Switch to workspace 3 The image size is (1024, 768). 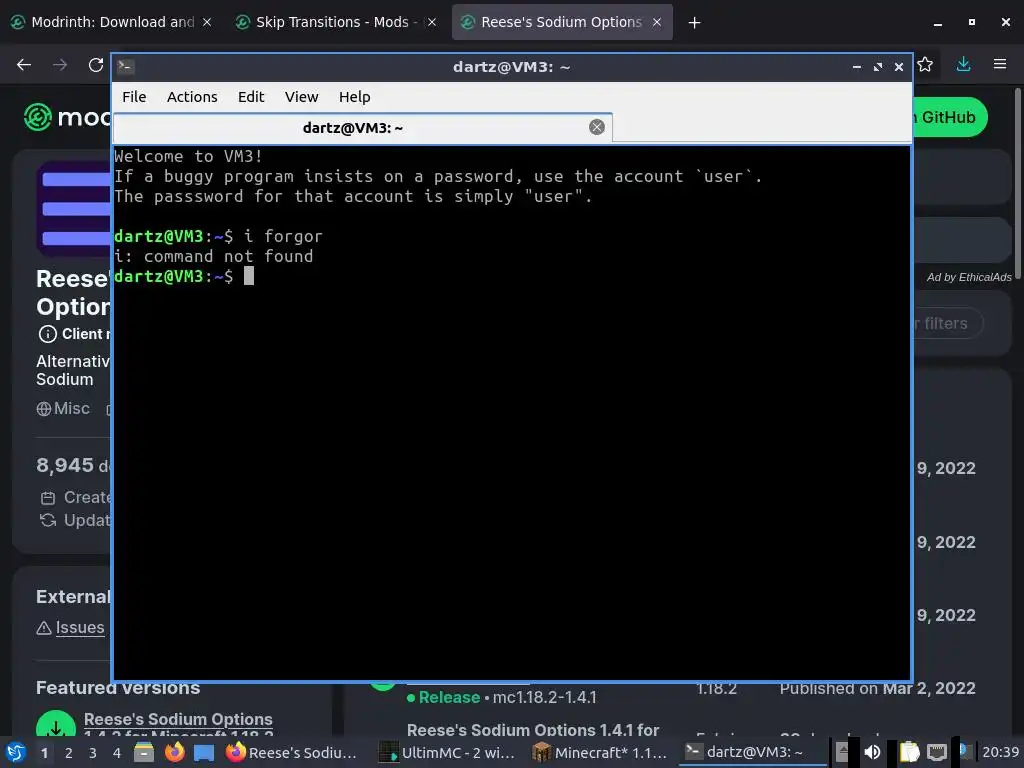pyautogui.click(x=93, y=753)
